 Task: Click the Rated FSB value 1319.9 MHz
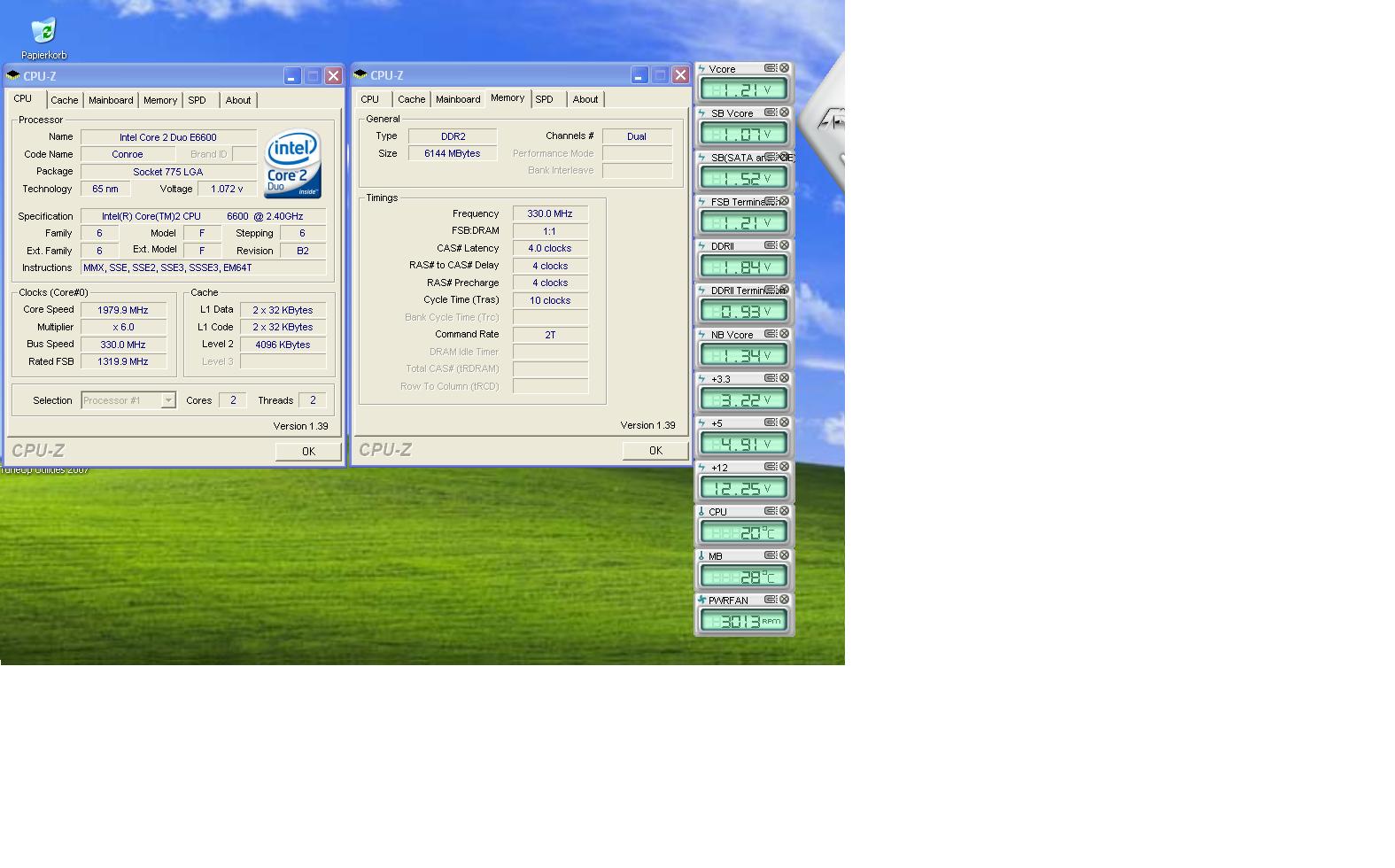coord(123,361)
